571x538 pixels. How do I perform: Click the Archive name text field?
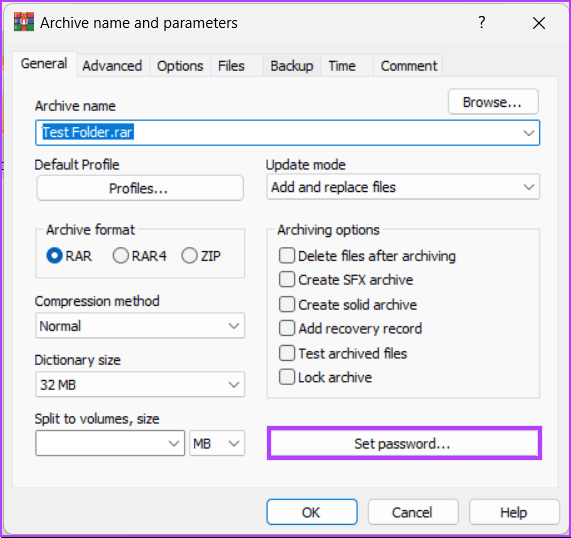pos(287,133)
